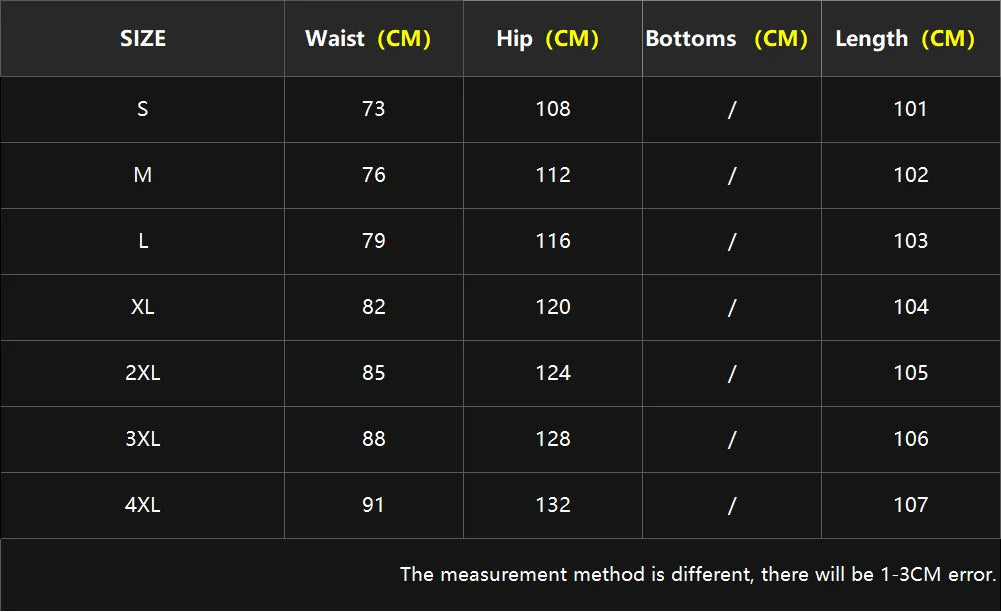Click the Bottoms (CM) column header
1001x612 pixels.
726,39
